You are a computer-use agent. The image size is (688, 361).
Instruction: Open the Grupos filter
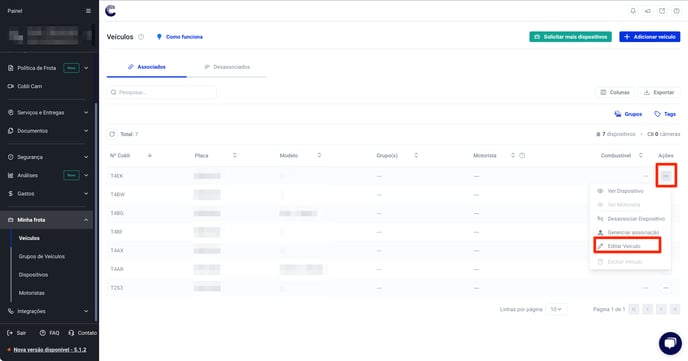[x=628, y=114]
